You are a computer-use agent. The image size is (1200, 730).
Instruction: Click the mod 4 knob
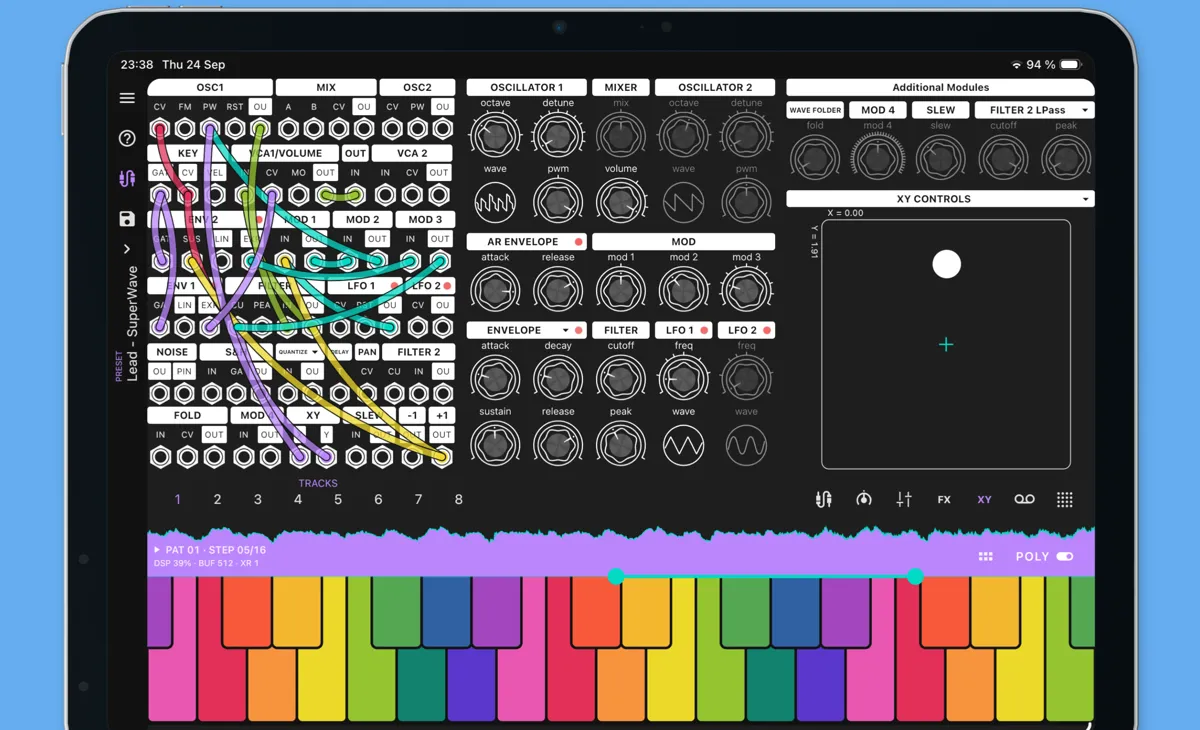click(878, 158)
